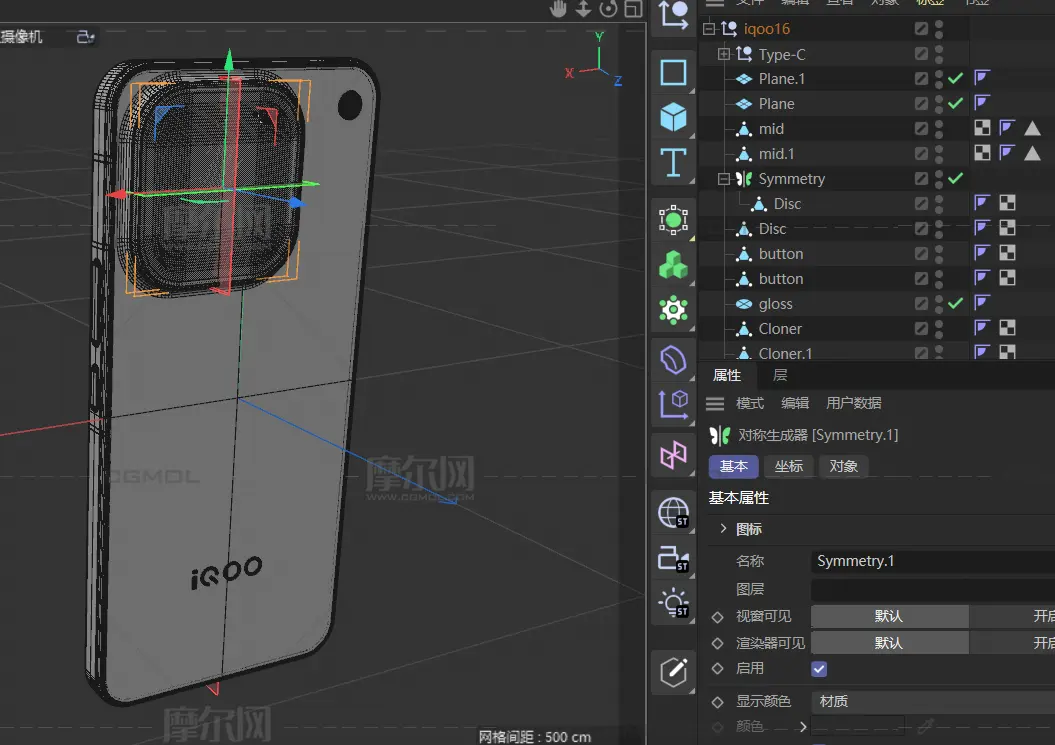Open the purple bend deformer tool
Viewport: 1055px width, 745px height.
click(x=673, y=360)
